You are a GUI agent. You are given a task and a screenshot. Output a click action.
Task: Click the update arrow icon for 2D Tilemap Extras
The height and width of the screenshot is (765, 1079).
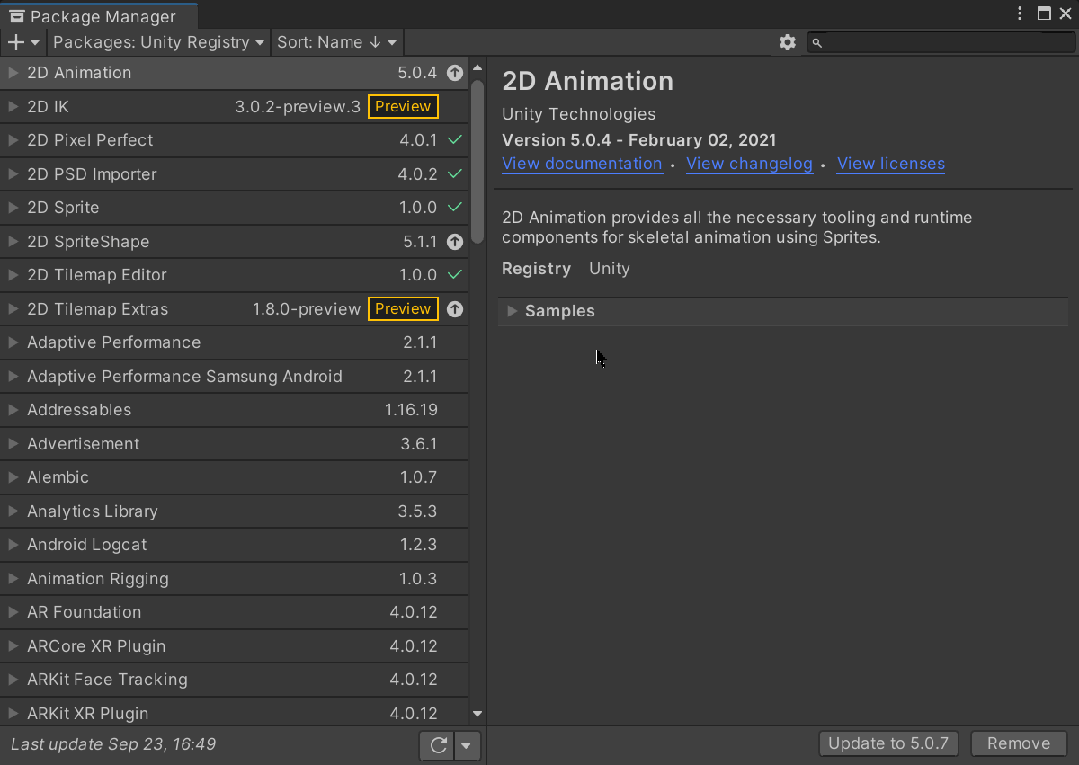[x=455, y=309]
